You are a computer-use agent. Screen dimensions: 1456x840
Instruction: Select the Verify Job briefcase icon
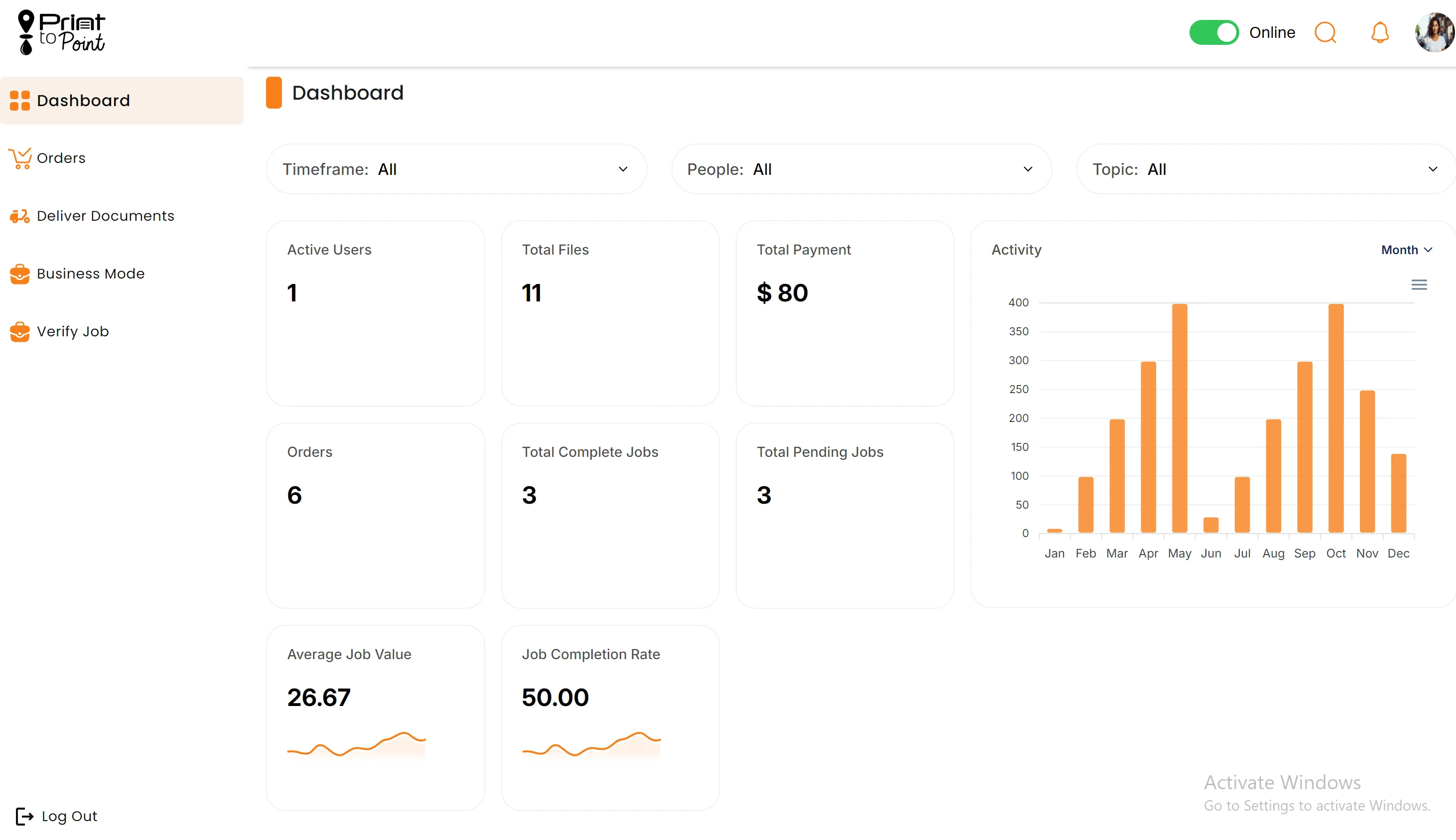[x=20, y=332]
